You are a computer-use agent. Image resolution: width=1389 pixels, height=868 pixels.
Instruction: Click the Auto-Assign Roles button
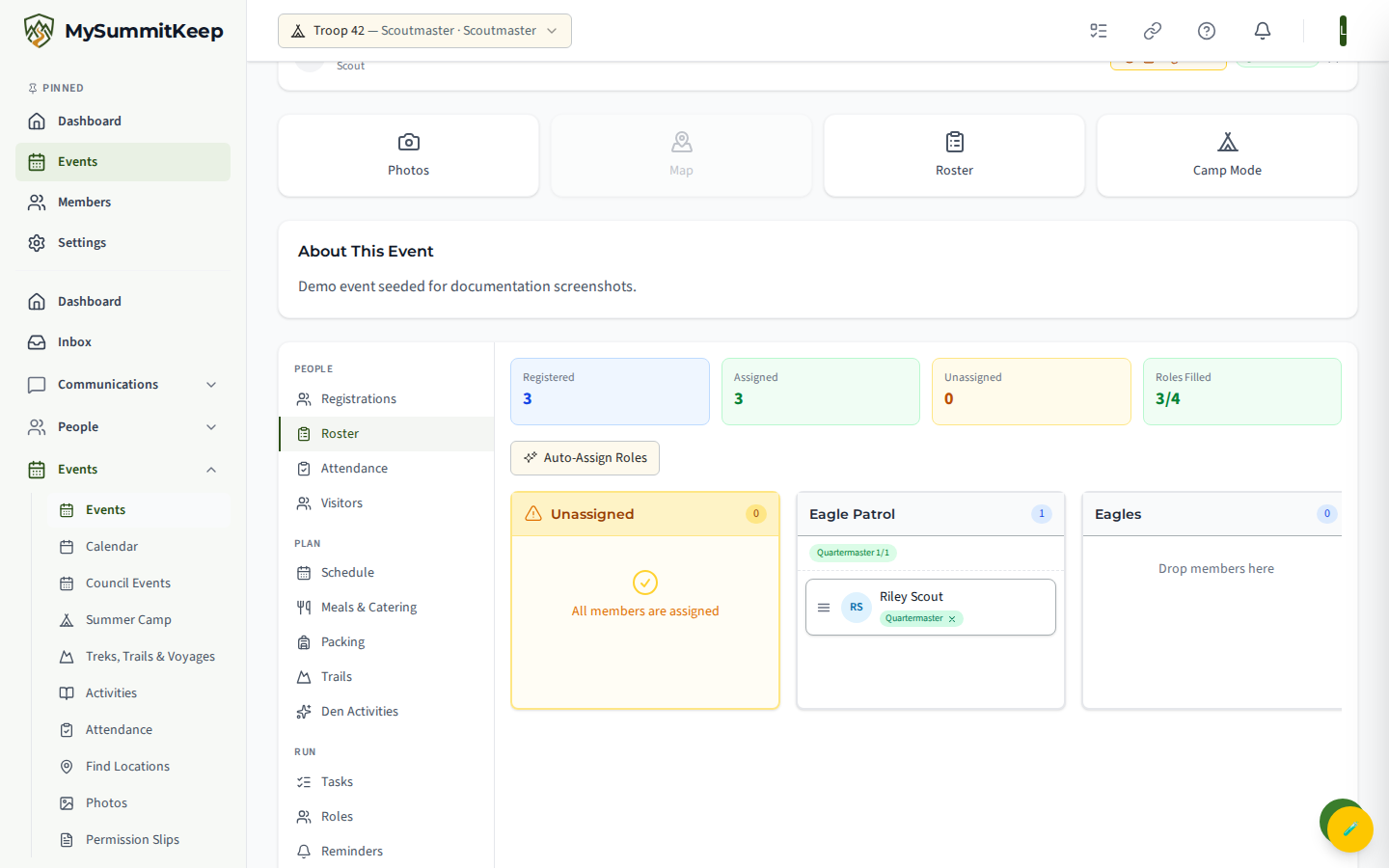pyautogui.click(x=585, y=458)
